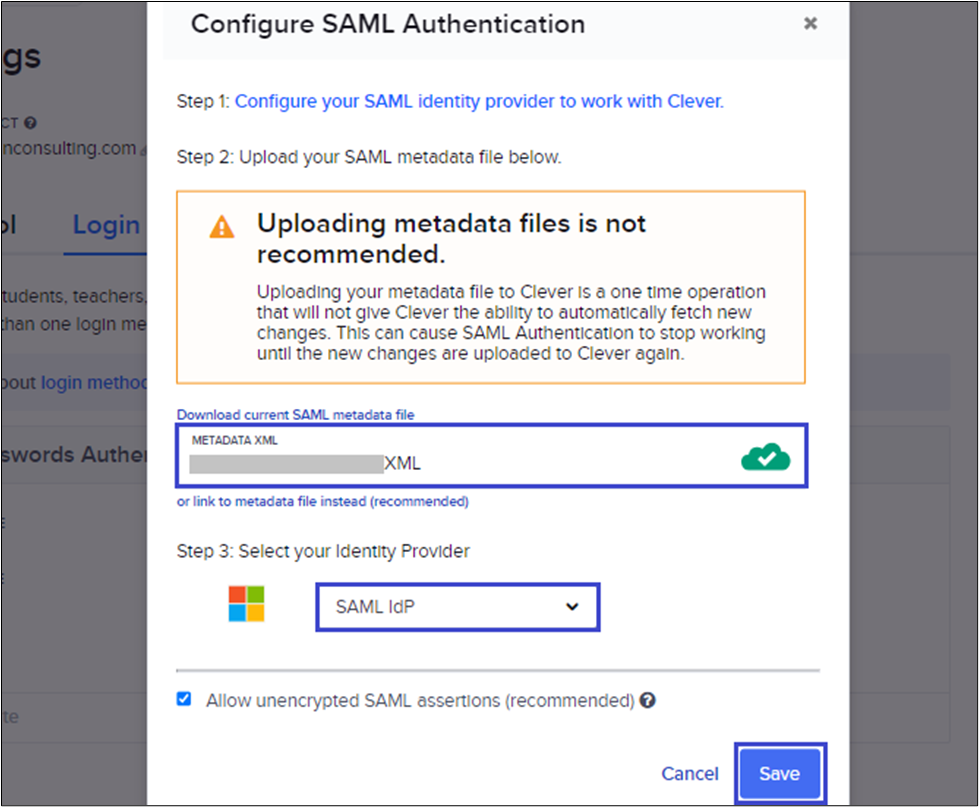979x807 pixels.
Task: Open Configure your SAML identity provider link
Action: tap(479, 101)
